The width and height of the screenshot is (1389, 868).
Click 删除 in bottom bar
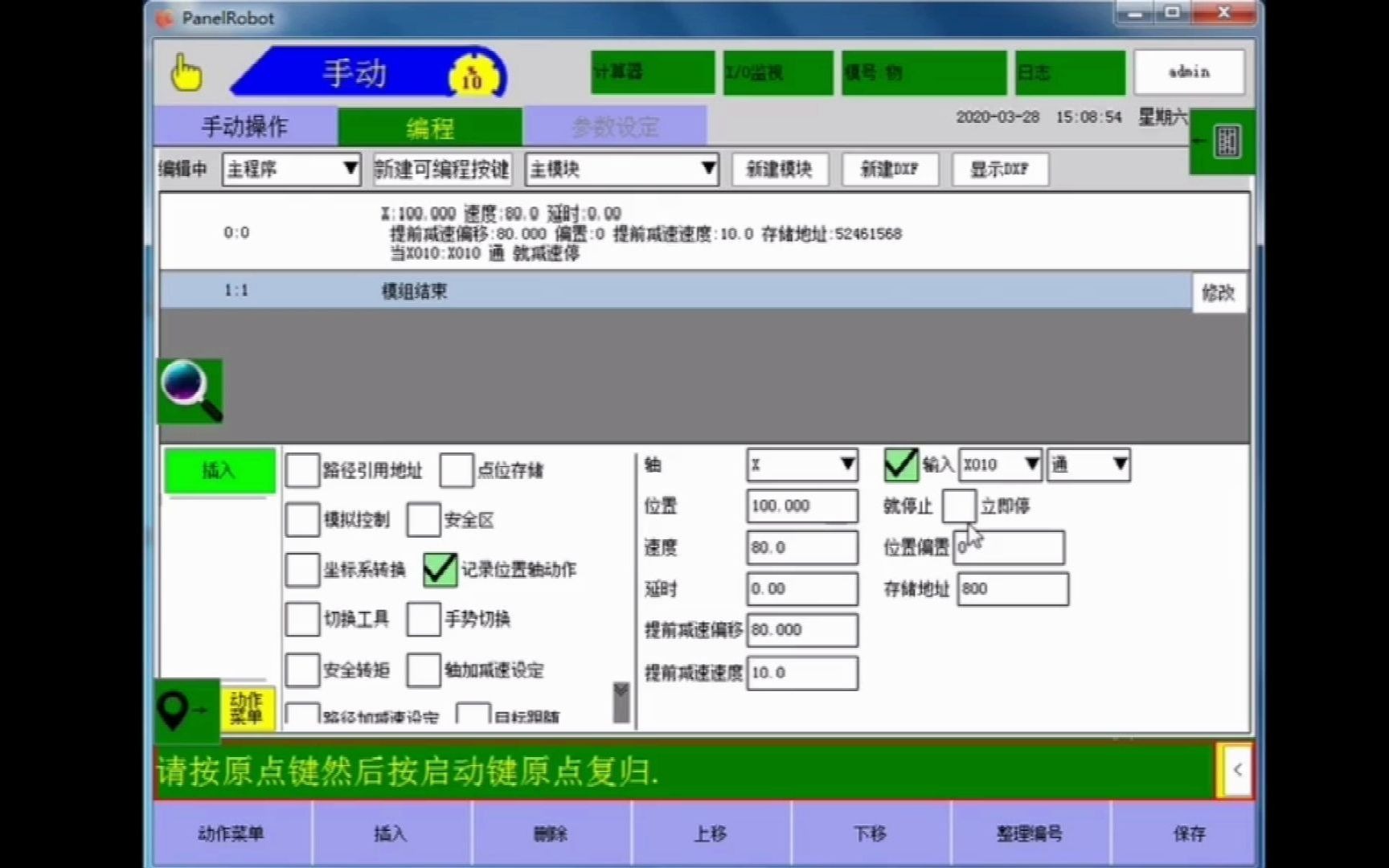tap(551, 833)
